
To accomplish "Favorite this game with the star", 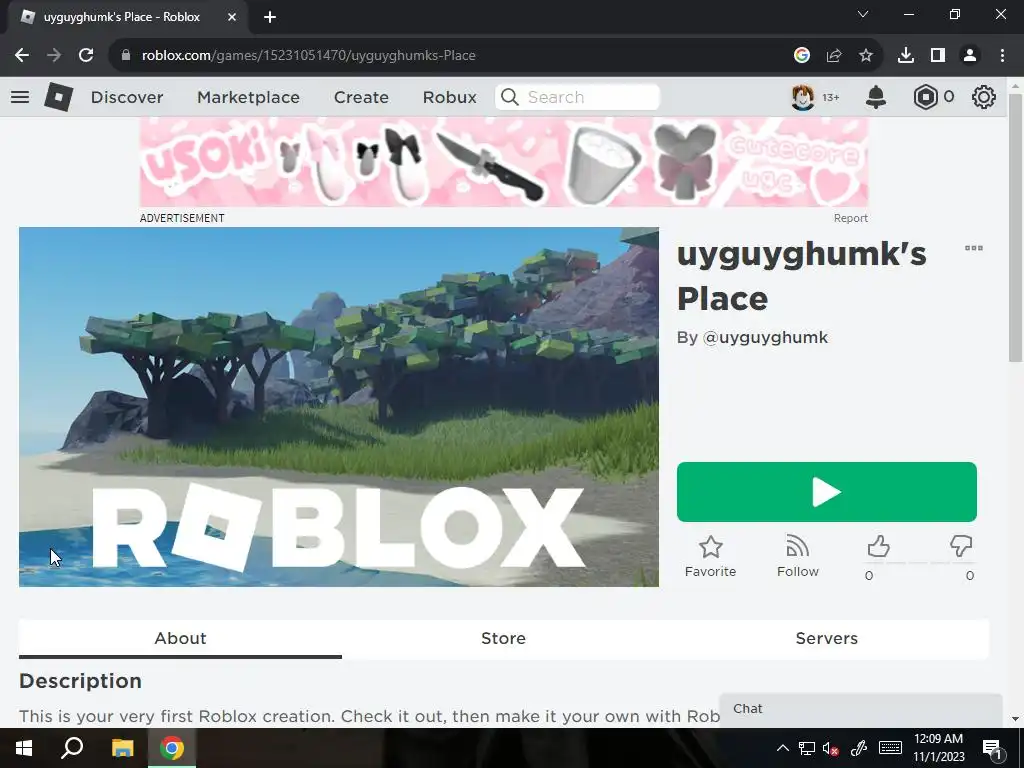I will coord(711,556).
